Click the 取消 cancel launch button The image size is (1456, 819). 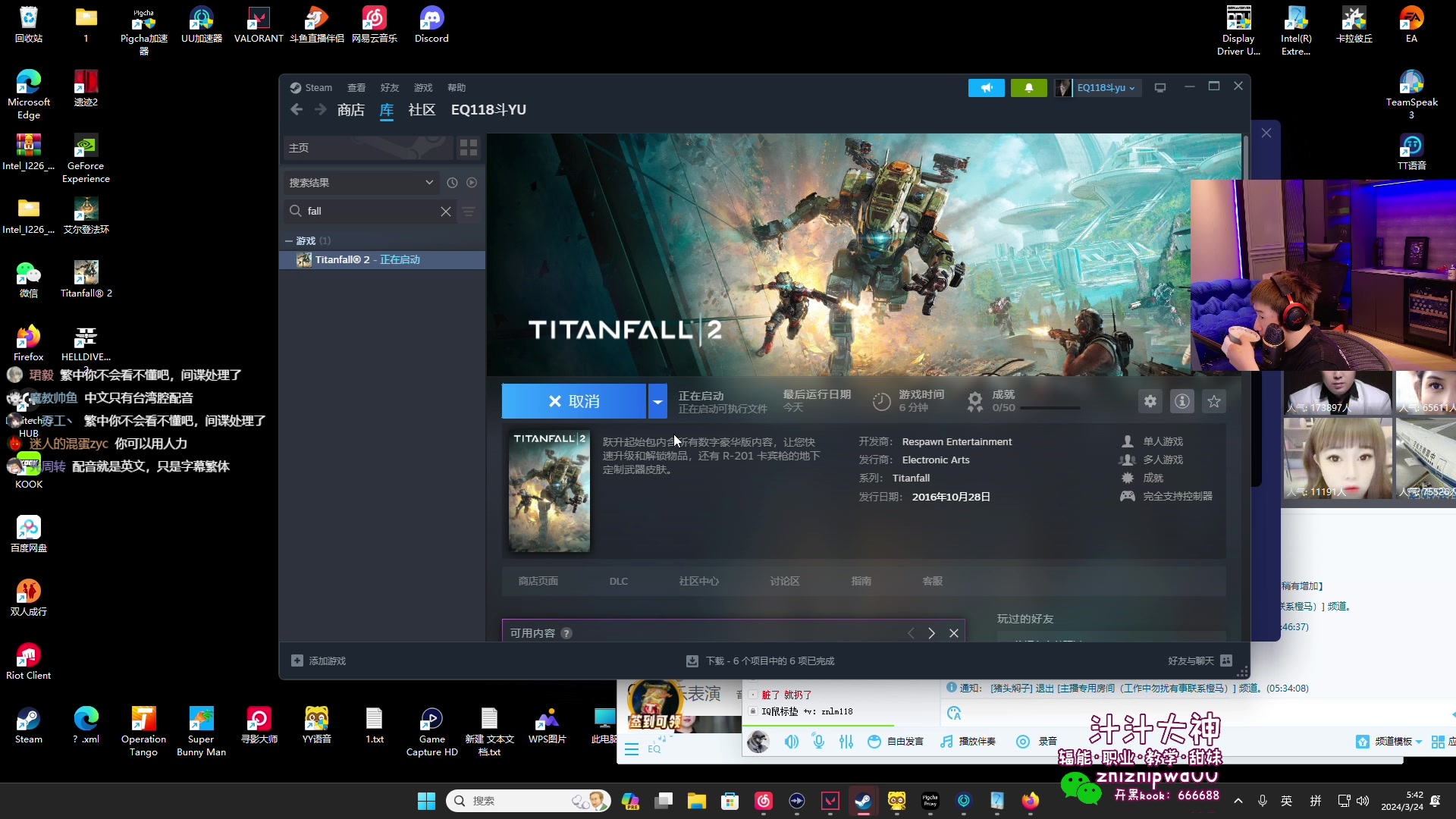point(574,401)
